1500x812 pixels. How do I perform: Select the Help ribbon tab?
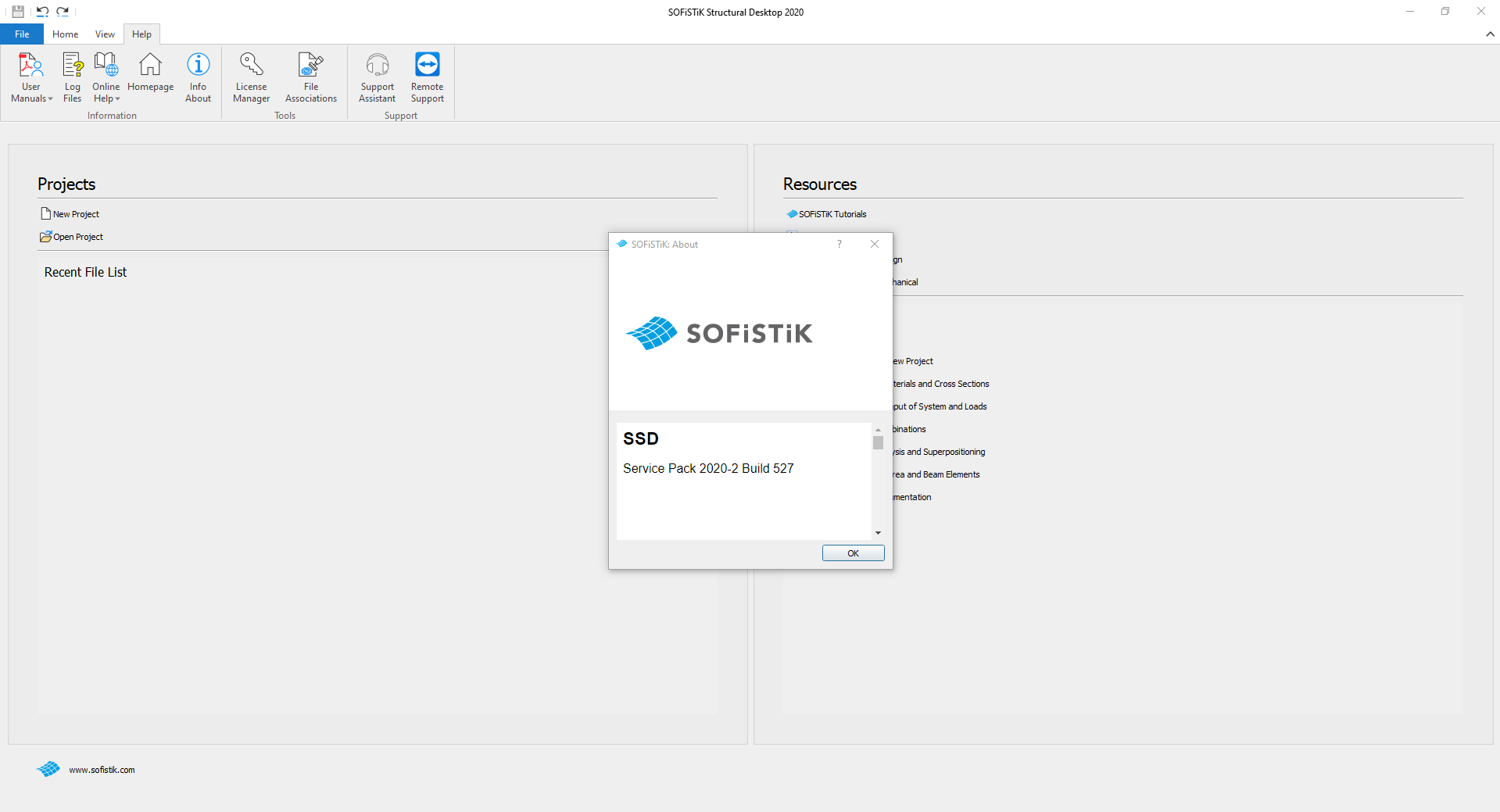(141, 34)
